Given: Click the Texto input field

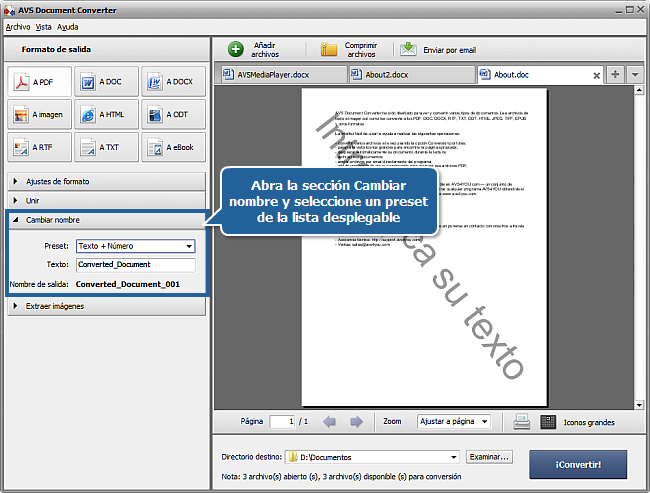Looking at the screenshot, I should pos(136,265).
